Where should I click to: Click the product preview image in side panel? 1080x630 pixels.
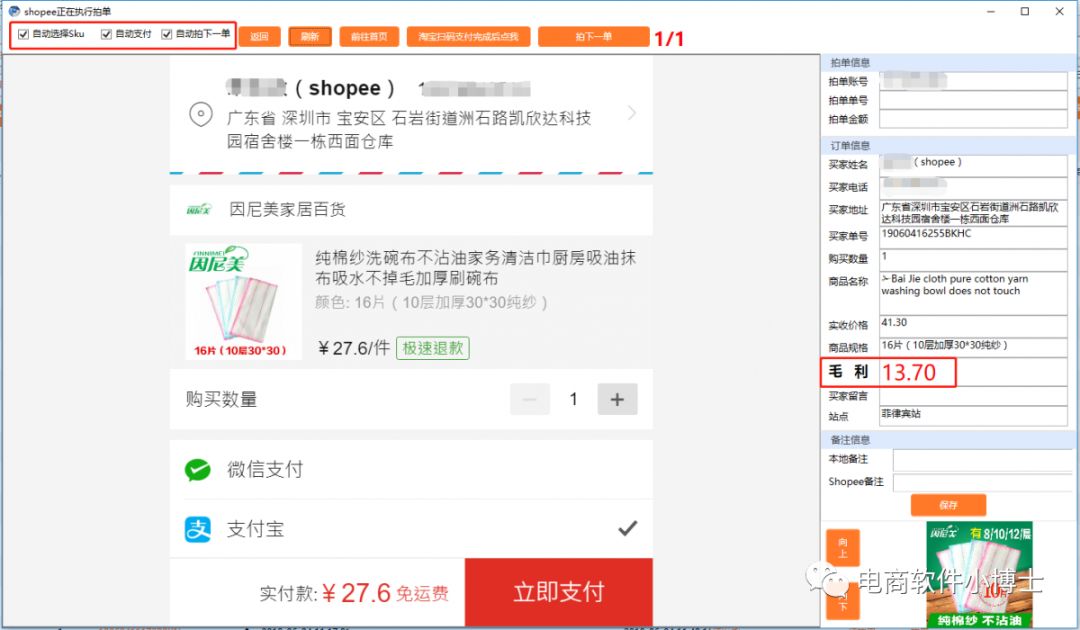pyautogui.click(x=979, y=575)
